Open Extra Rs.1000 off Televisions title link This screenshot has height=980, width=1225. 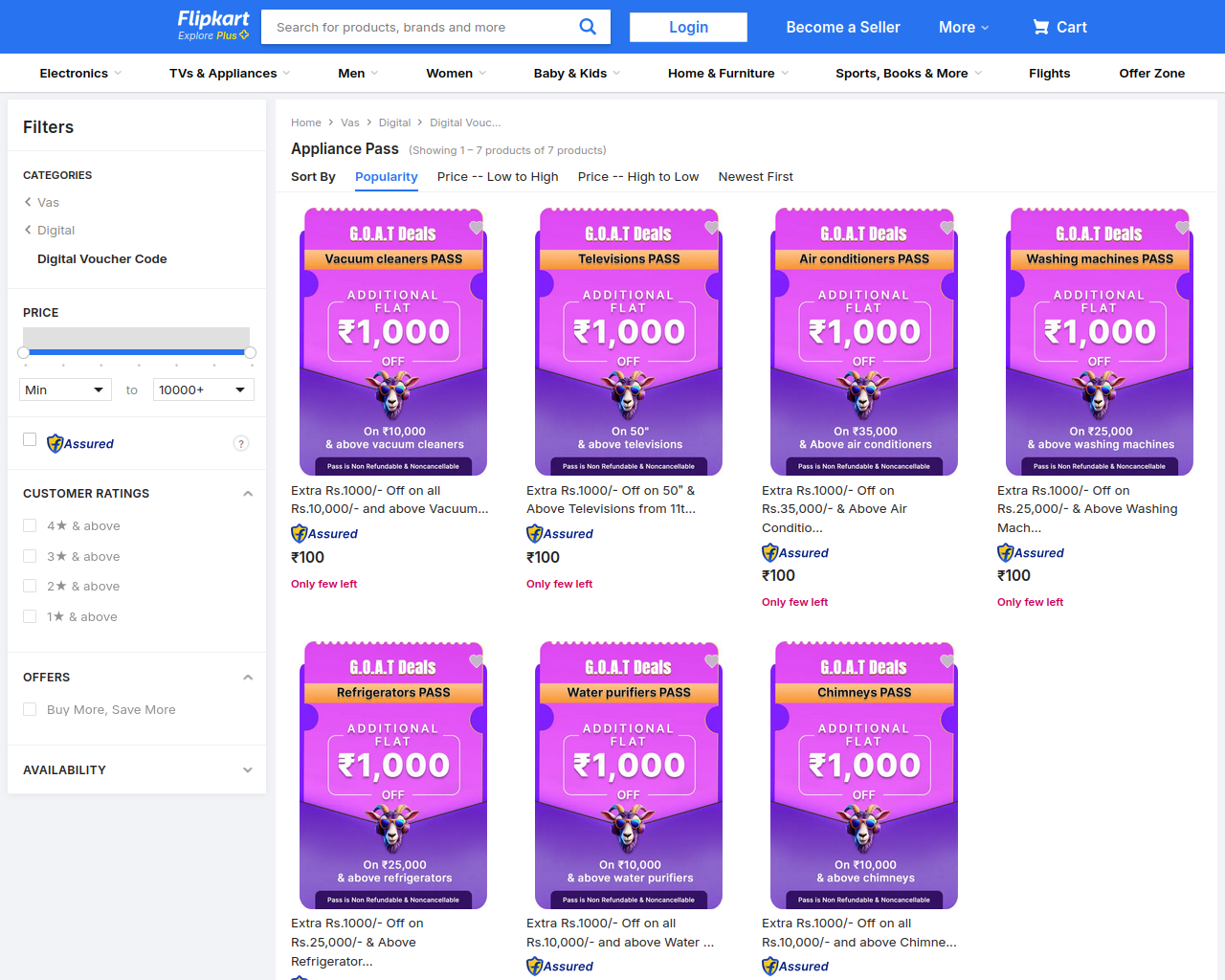(x=612, y=500)
